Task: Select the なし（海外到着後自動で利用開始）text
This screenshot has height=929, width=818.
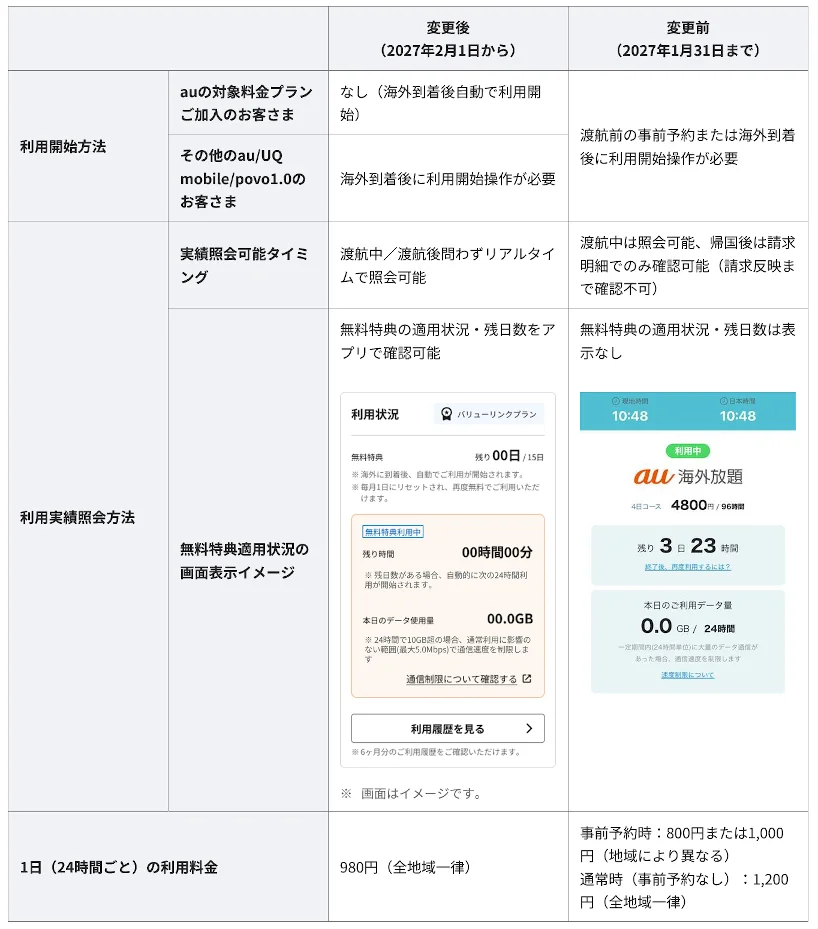Action: [x=441, y=103]
